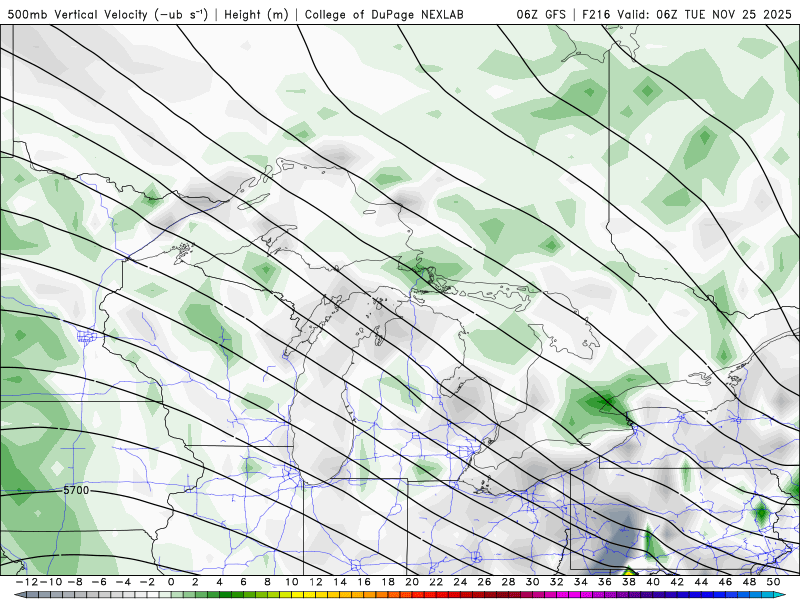Click the 'Height (m)' header label
Screen dimensions: 800x600
pos(257,14)
